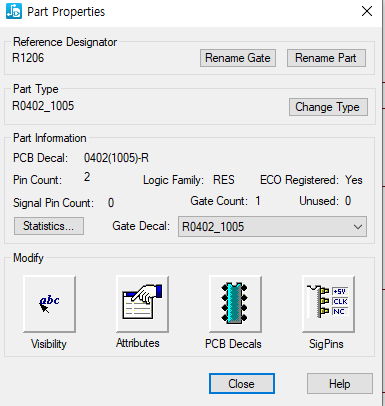Viewport: 385px width, 406px height.
Task: Open Help for Part Properties
Action: (340, 384)
